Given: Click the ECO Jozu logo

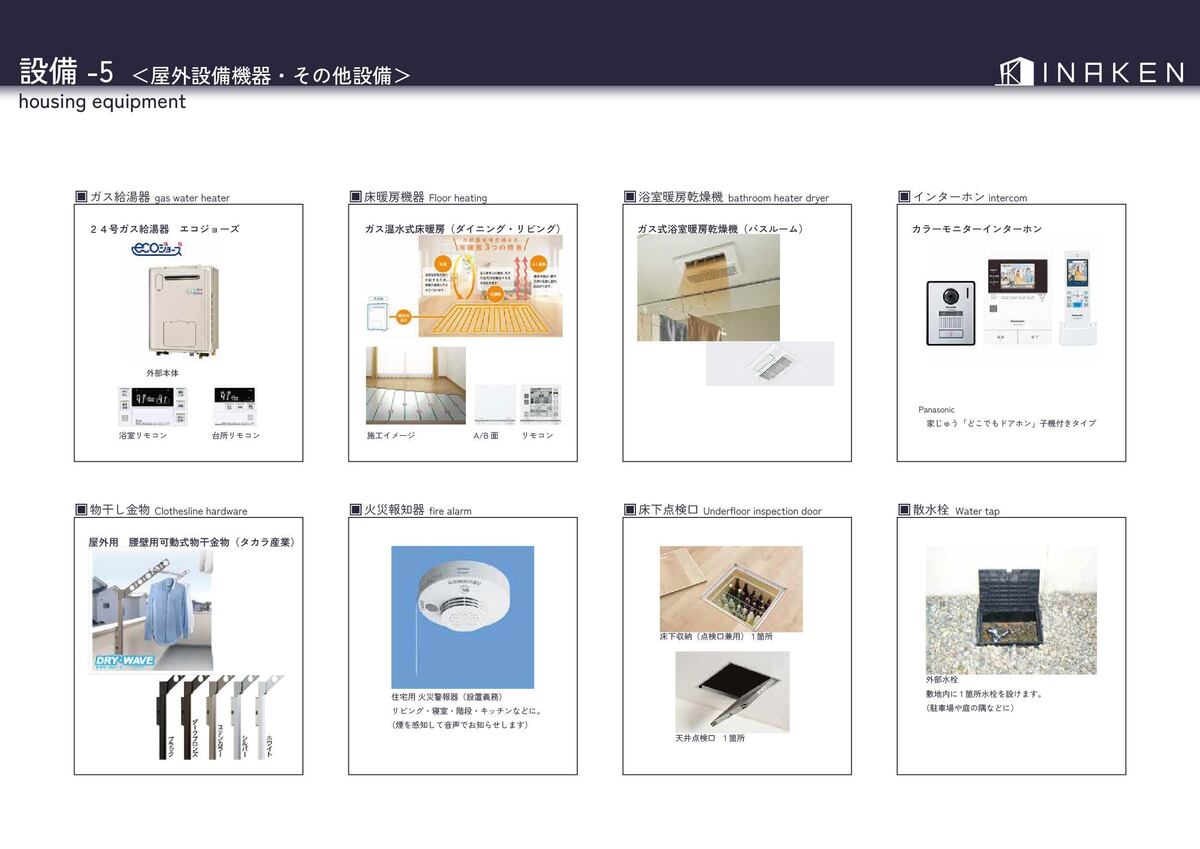Looking at the screenshot, I should 157,249.
